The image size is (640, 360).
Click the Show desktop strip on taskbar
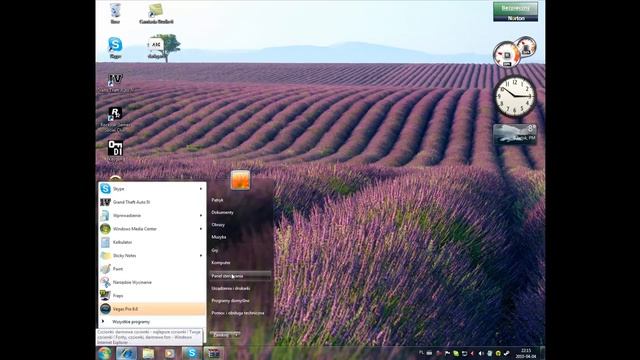[x=542, y=353]
